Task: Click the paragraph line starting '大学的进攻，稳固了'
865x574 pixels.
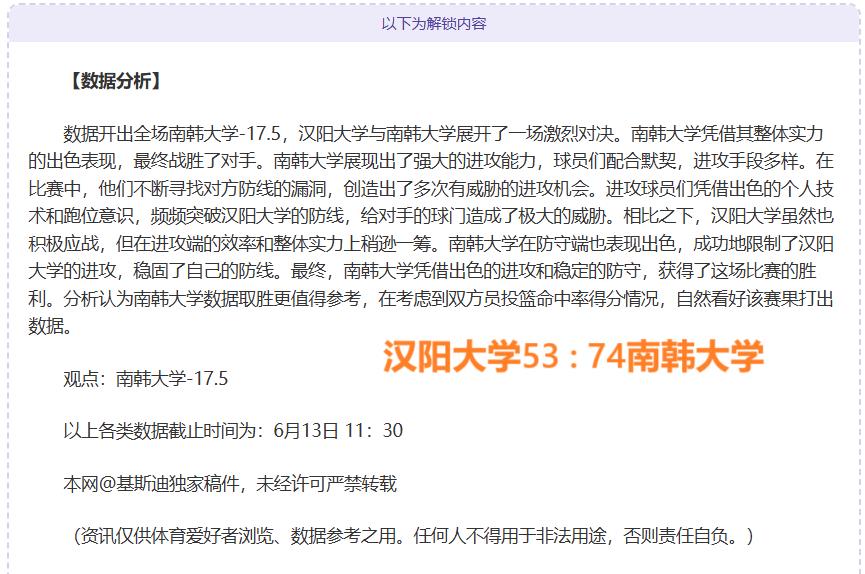Action: point(422,271)
